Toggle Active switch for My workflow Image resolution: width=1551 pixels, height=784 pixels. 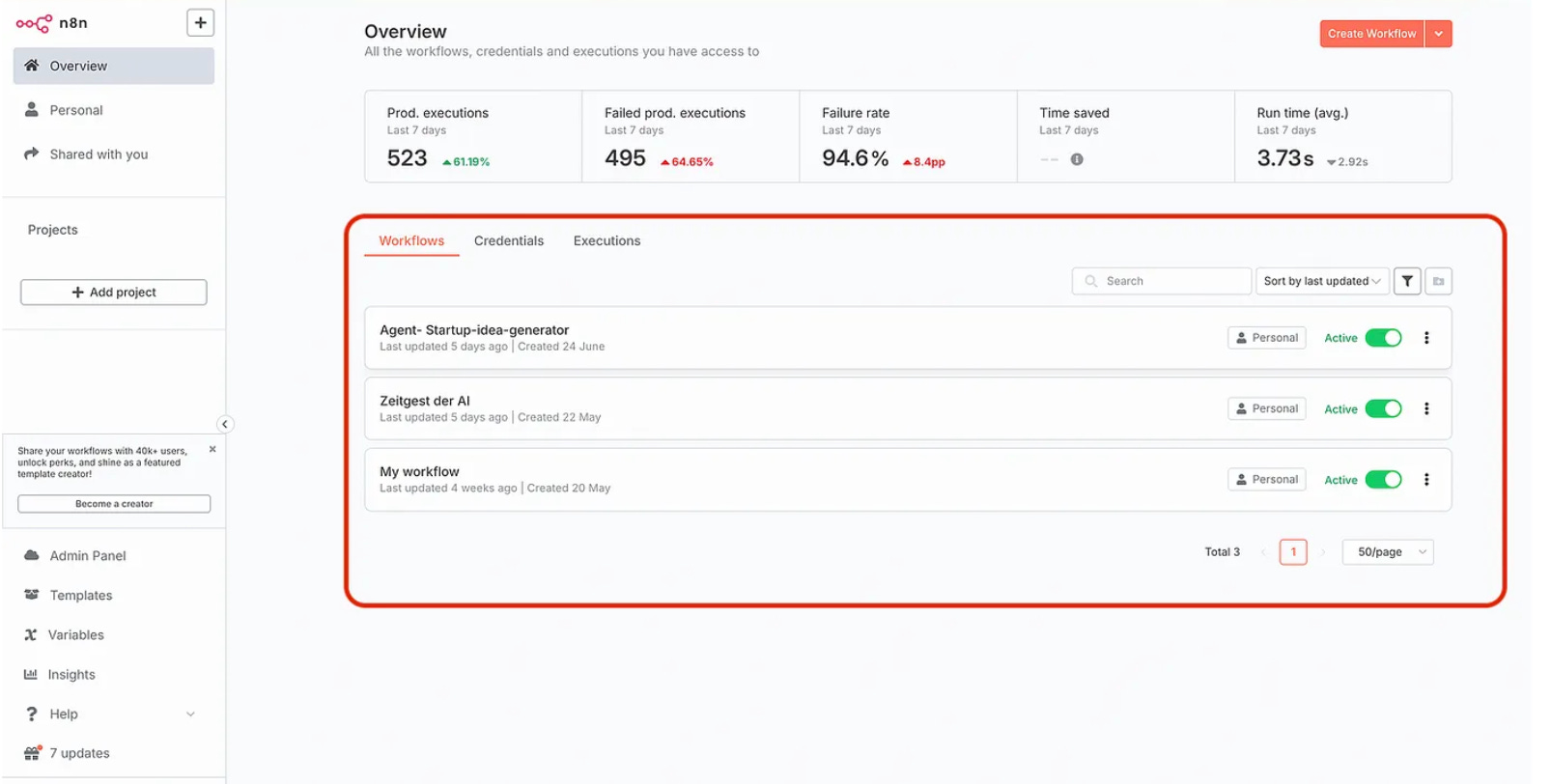tap(1383, 480)
